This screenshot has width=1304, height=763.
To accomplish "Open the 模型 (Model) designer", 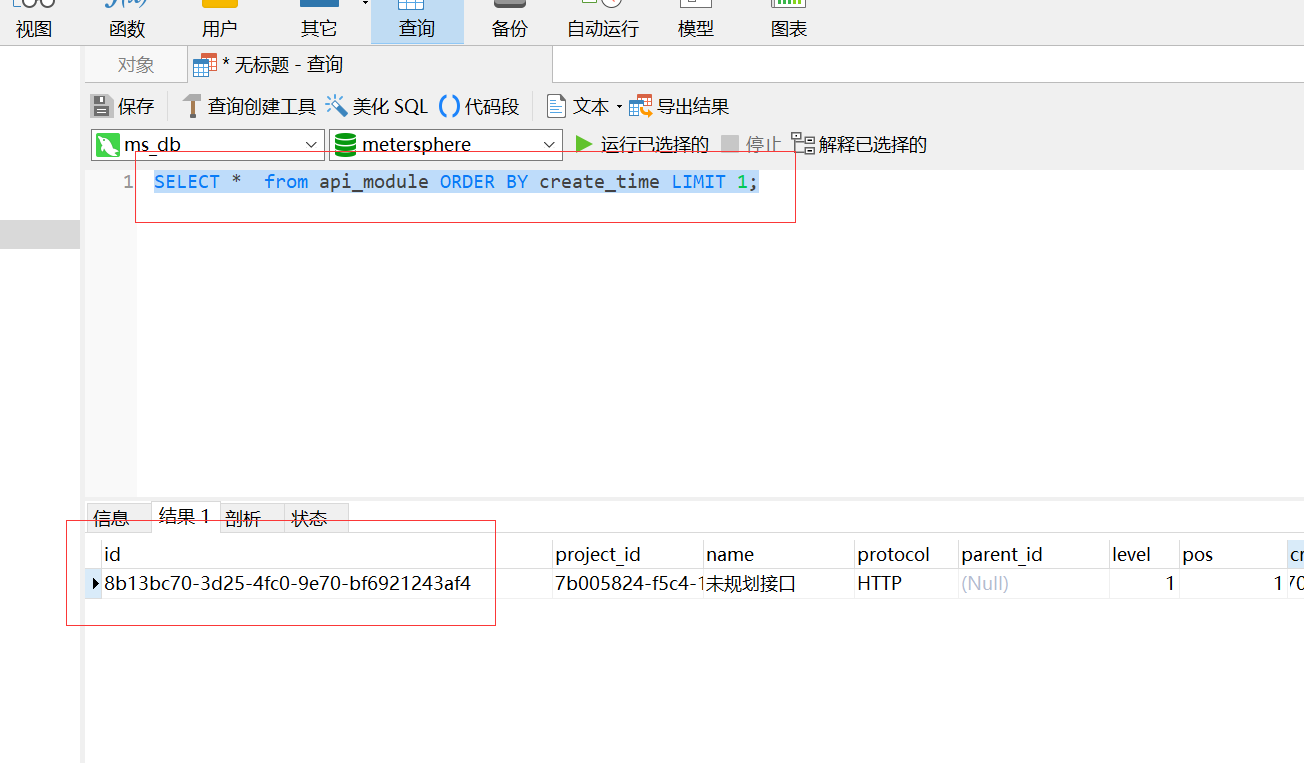I will (x=695, y=21).
